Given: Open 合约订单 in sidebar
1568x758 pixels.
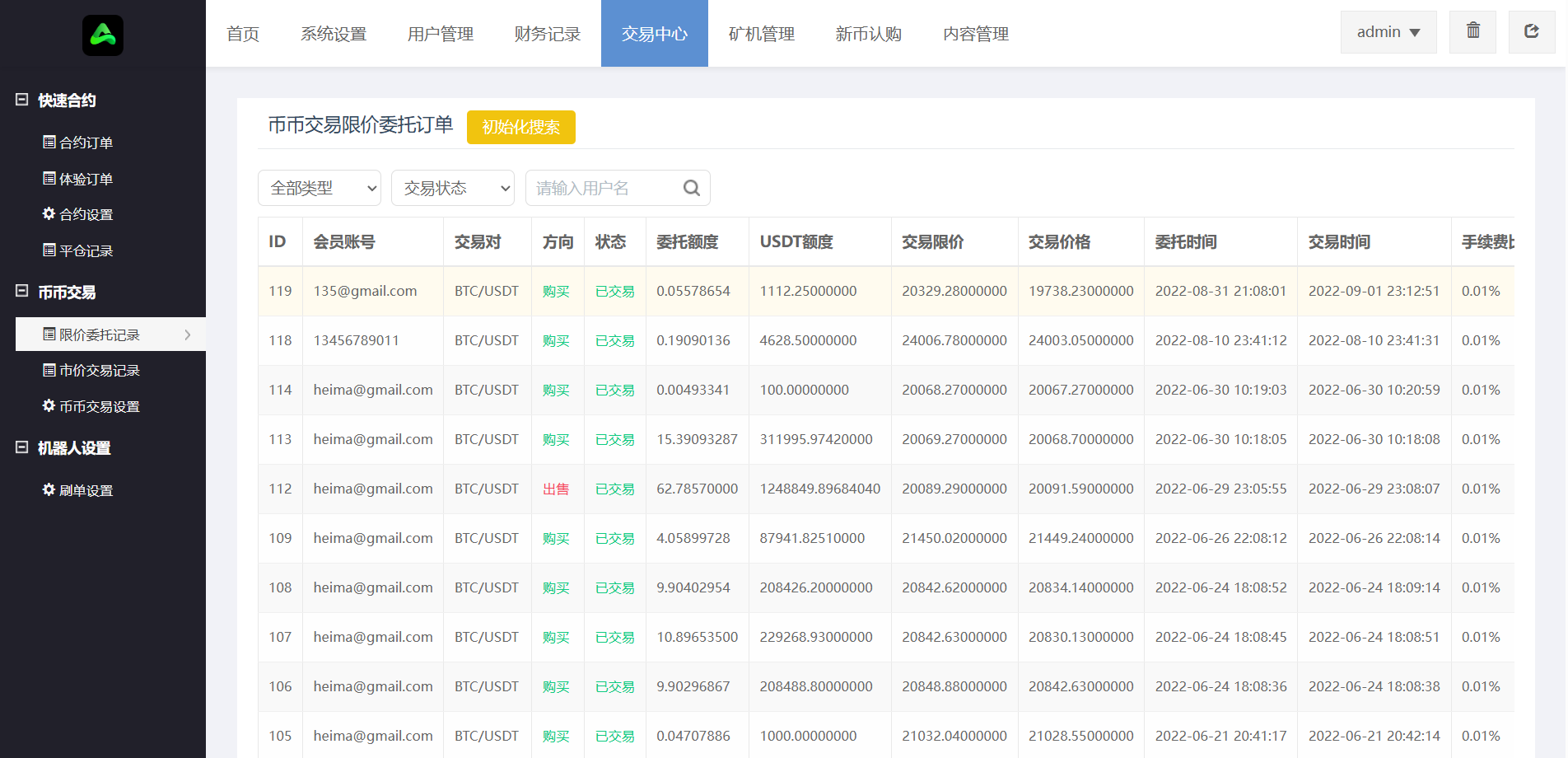Looking at the screenshot, I should (78, 143).
